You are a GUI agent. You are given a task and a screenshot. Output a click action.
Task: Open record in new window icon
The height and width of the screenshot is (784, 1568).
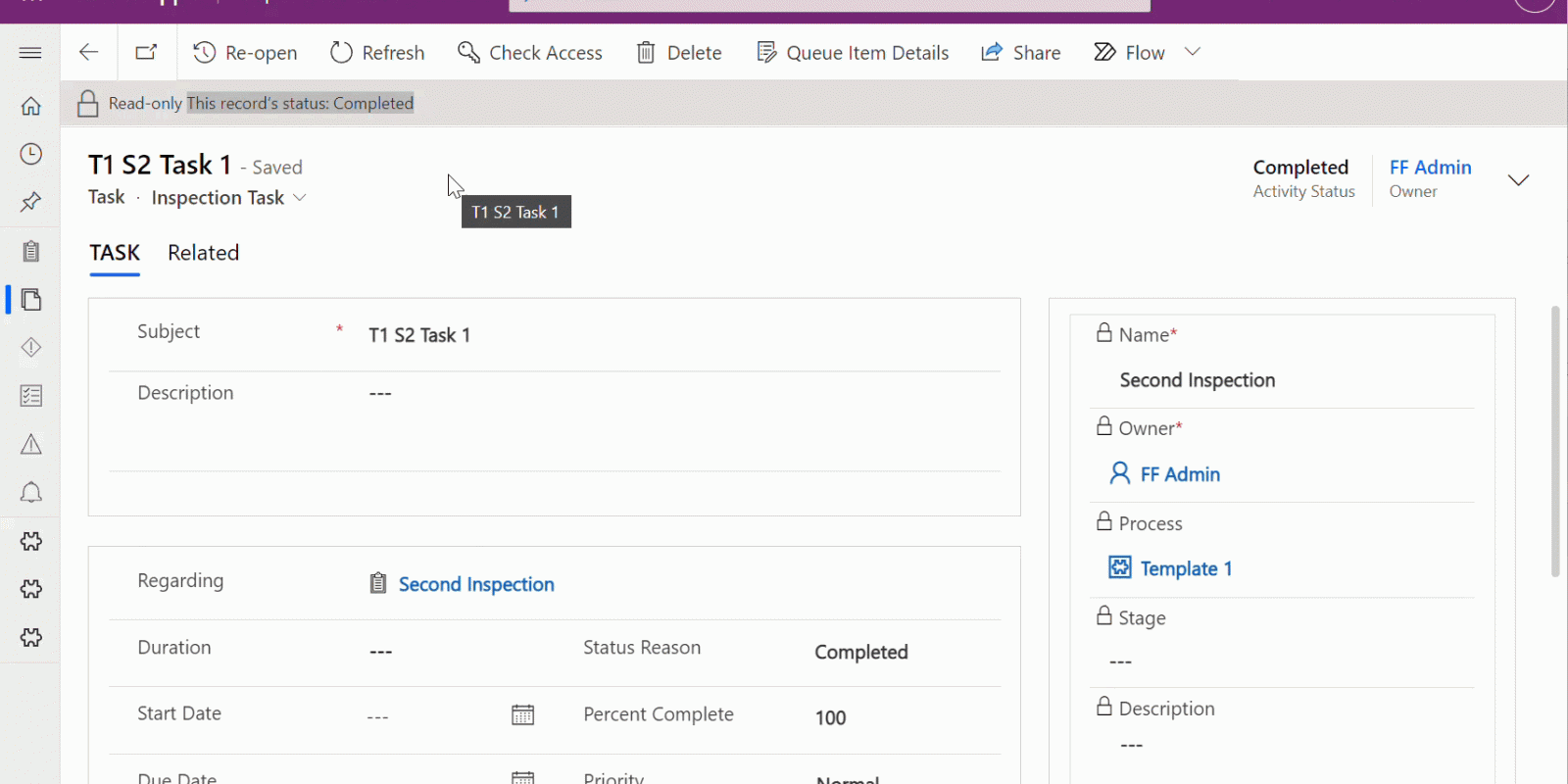click(147, 53)
